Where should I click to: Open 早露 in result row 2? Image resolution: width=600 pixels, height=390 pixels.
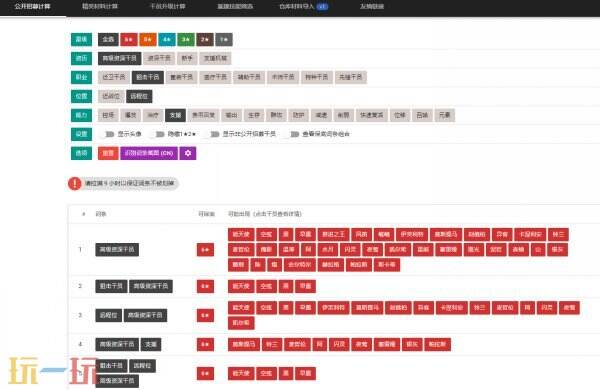pyautogui.click(x=305, y=286)
